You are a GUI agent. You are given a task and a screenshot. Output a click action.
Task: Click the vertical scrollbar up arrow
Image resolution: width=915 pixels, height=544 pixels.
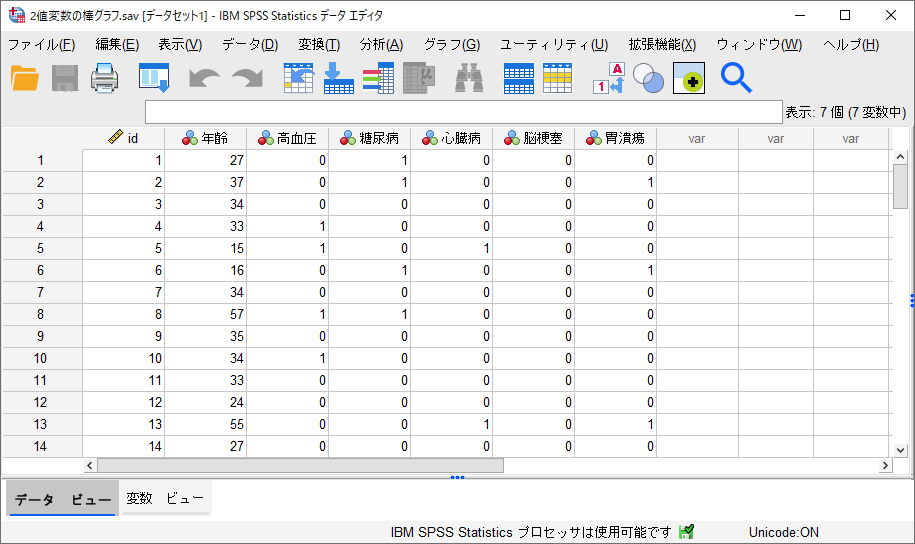tap(900, 156)
